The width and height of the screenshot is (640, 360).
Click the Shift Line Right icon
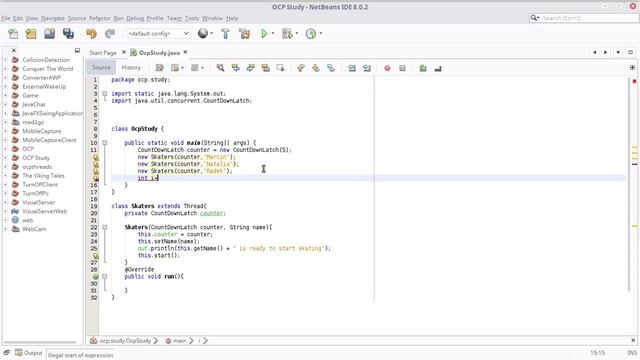click(367, 68)
